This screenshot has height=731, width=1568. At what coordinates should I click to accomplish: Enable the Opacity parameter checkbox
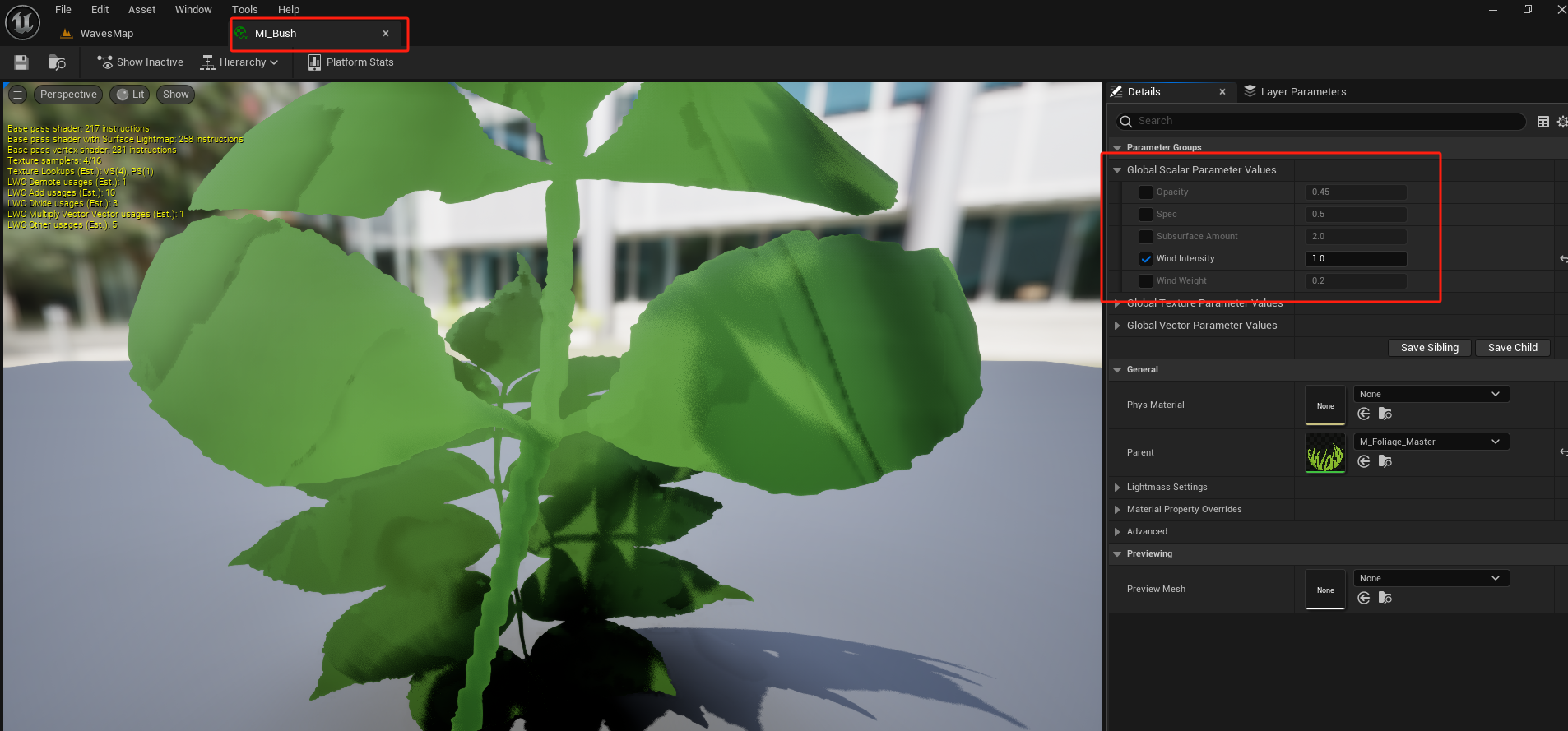pos(1145,192)
